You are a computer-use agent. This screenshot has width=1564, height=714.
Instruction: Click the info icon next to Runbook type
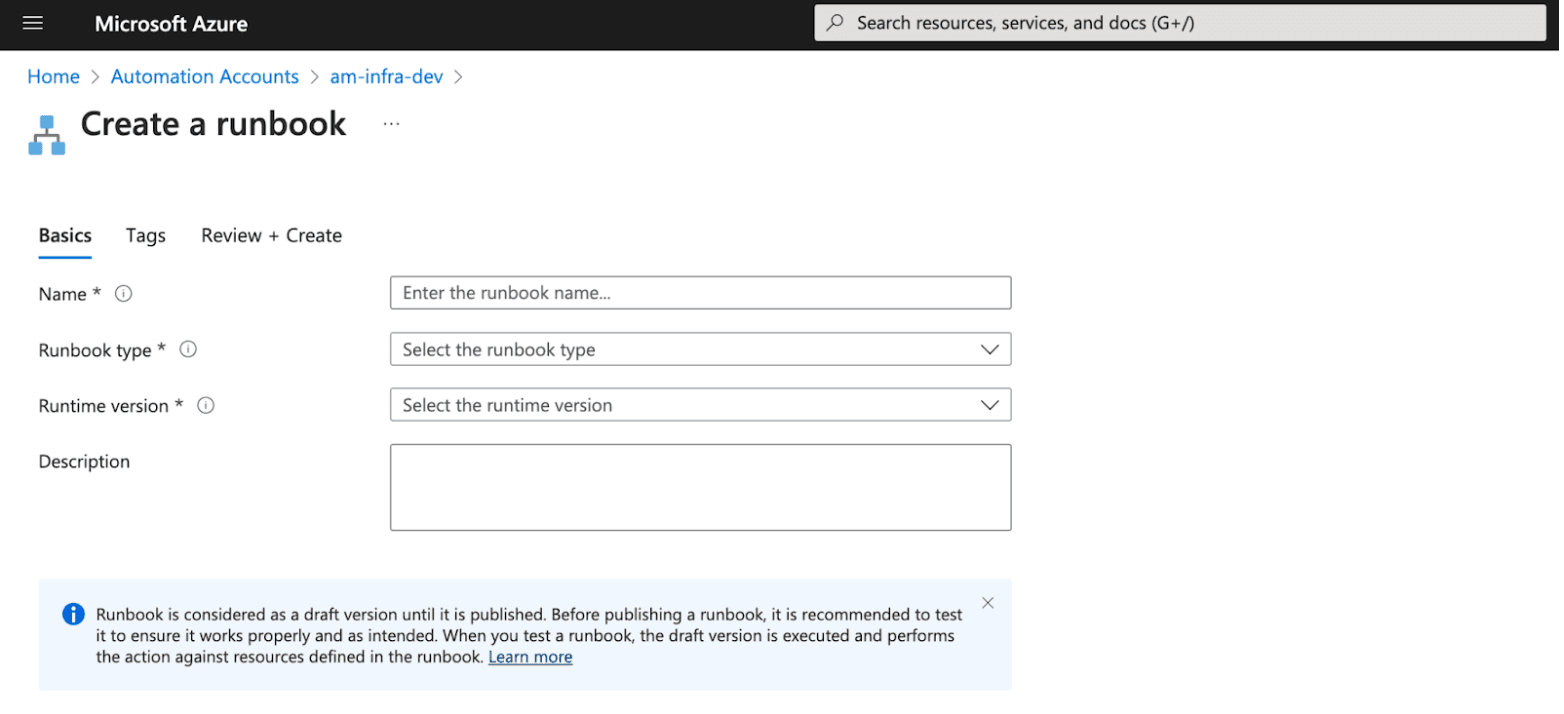click(188, 350)
